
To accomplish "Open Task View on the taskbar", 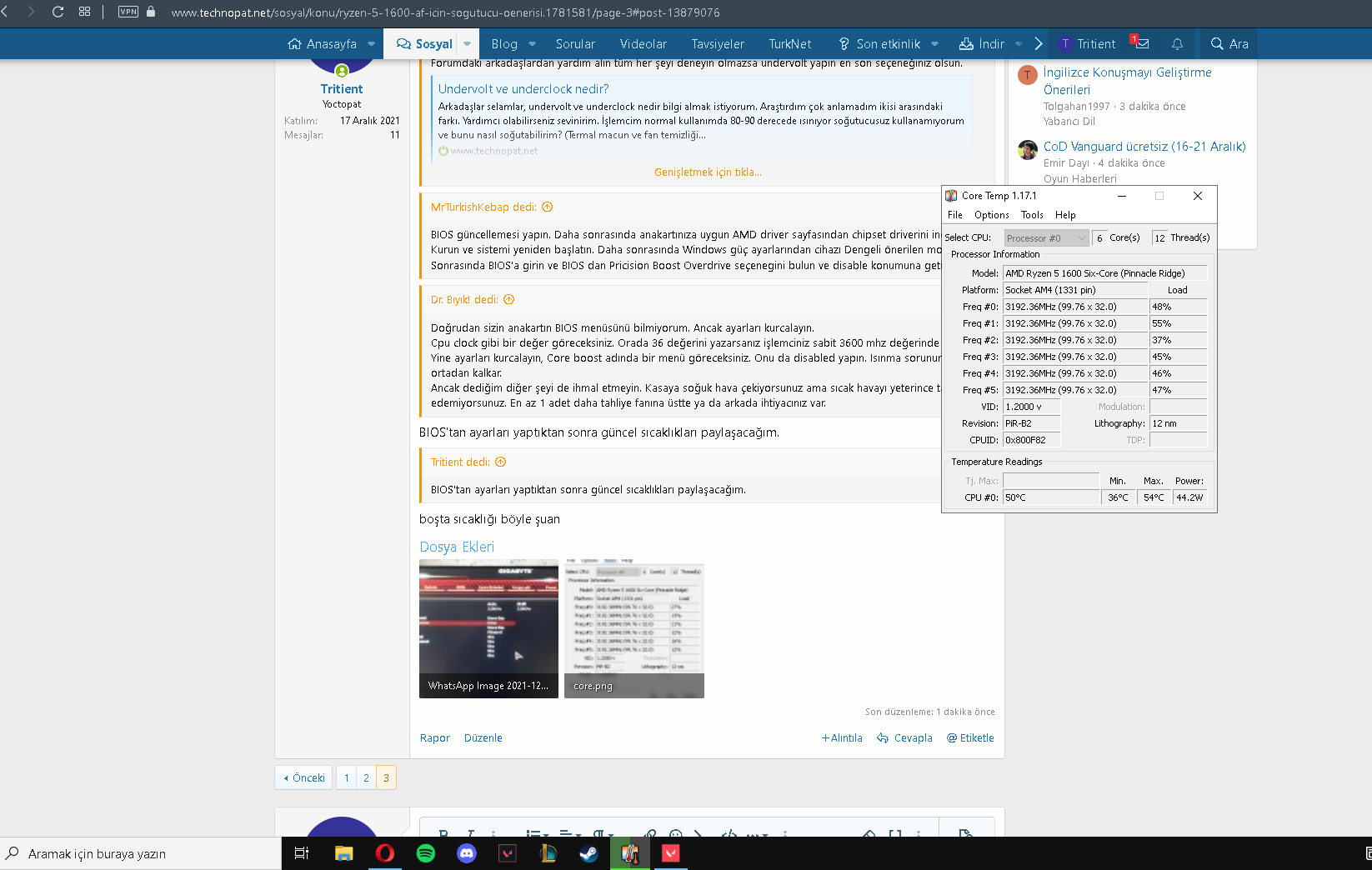I will point(302,853).
